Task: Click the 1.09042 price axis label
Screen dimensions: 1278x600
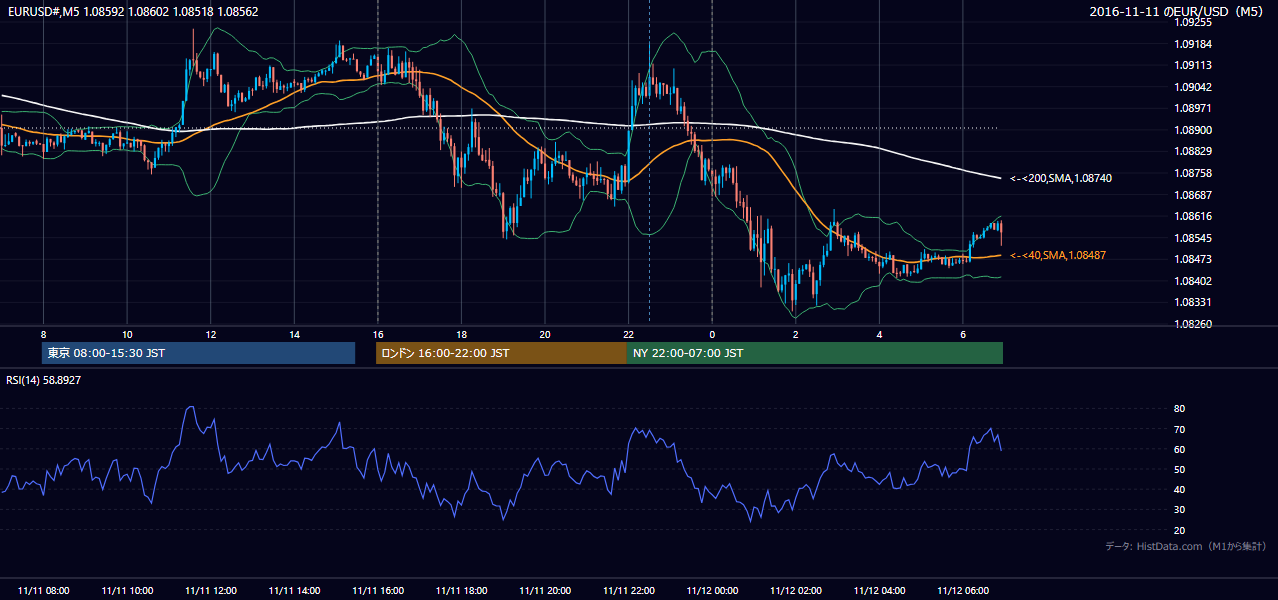Action: 1192,87
